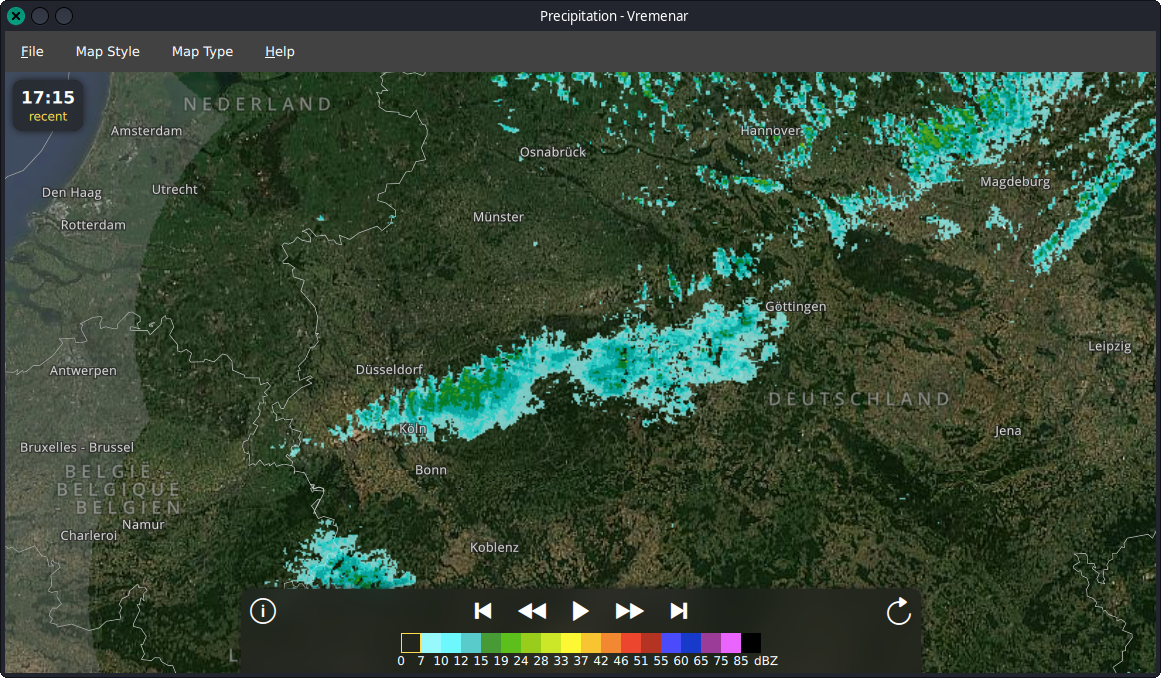Screen dimensions: 1161x678
Task: Click the Amsterdam label on the map
Action: 146,131
